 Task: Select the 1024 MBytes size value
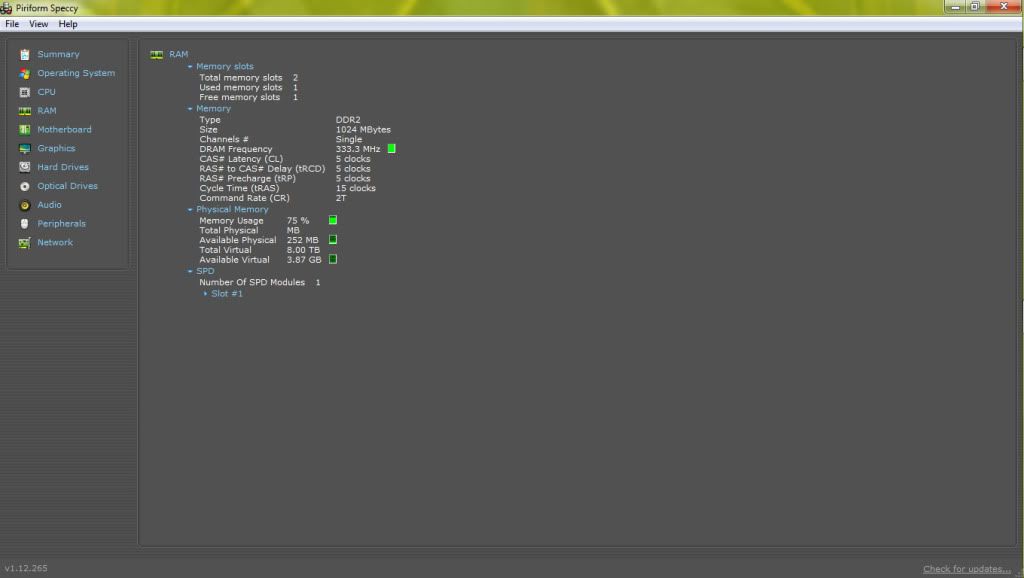(x=363, y=130)
